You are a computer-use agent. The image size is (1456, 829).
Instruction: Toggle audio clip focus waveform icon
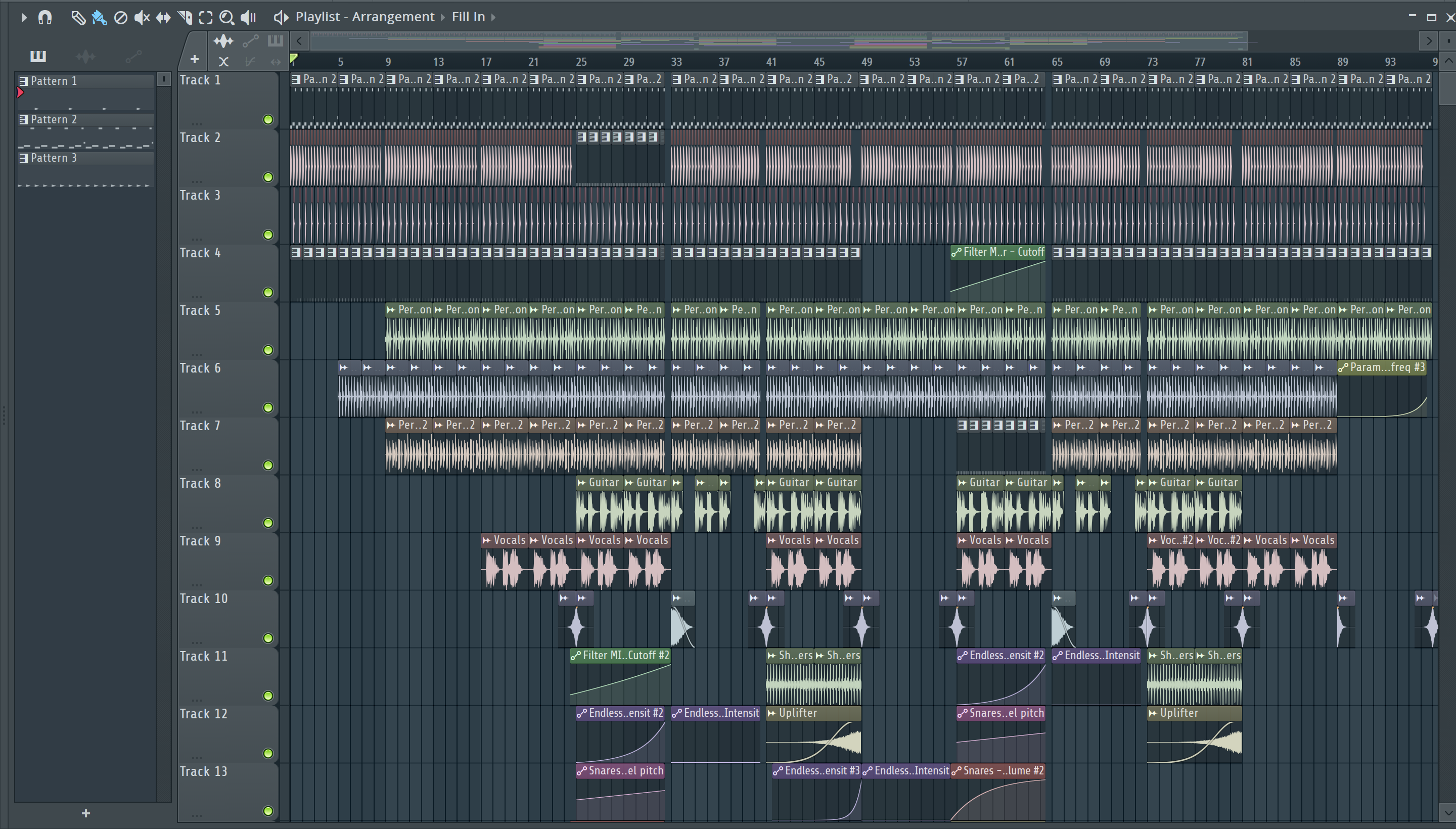[x=223, y=40]
